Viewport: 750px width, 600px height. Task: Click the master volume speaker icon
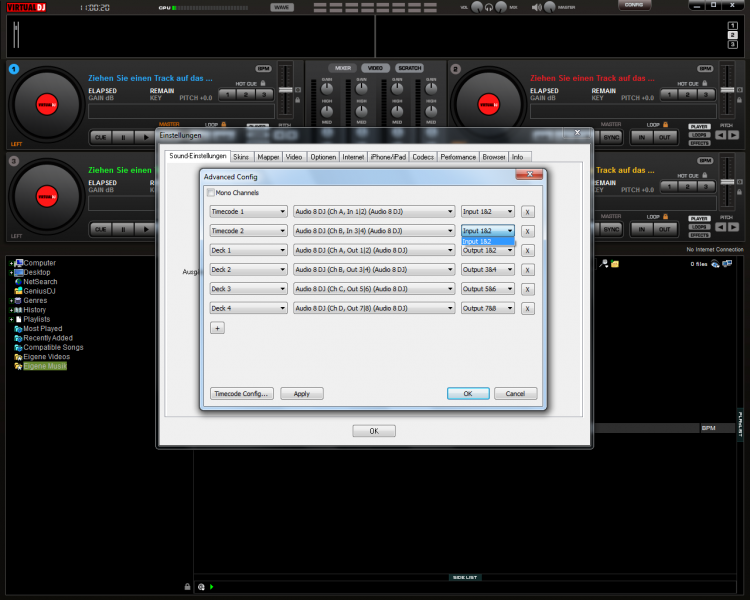tap(537, 7)
